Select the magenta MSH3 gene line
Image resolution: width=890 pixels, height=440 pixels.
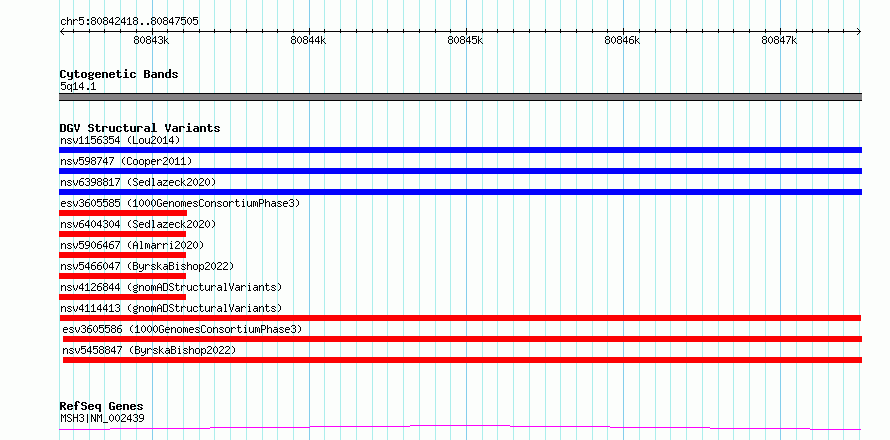460,427
